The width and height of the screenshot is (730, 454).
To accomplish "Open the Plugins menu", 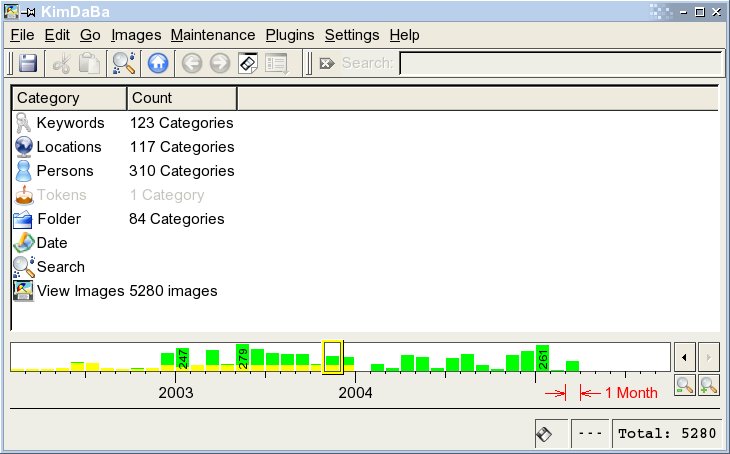I will click(290, 35).
